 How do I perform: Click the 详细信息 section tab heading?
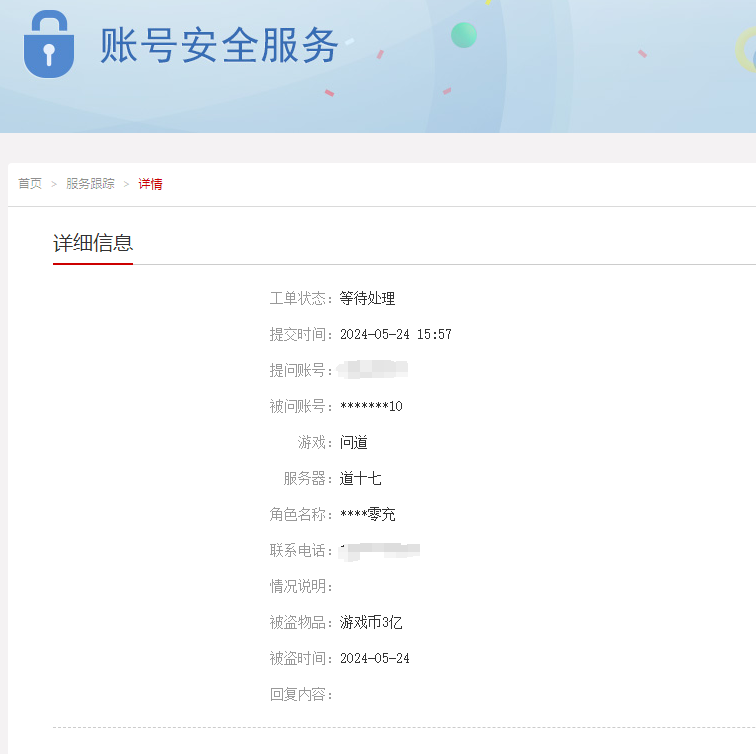click(x=93, y=243)
